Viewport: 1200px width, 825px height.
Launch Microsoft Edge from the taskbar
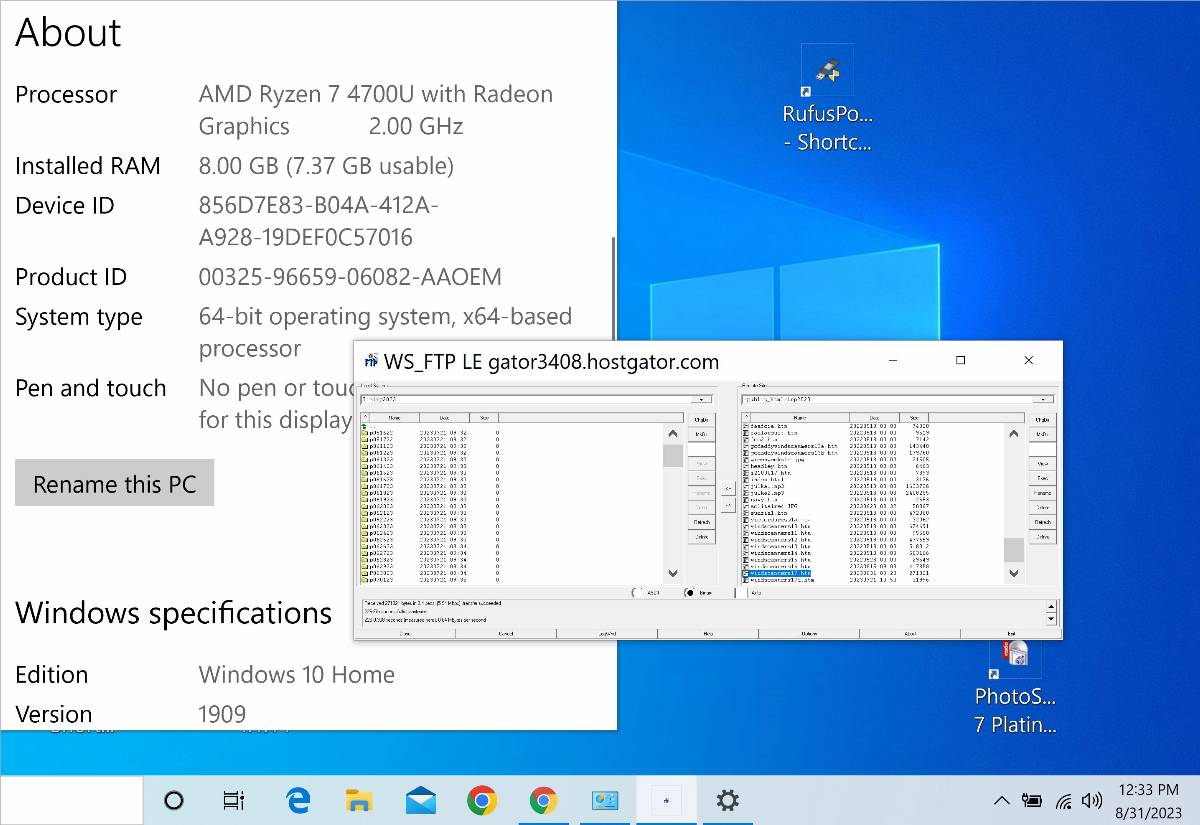click(297, 800)
